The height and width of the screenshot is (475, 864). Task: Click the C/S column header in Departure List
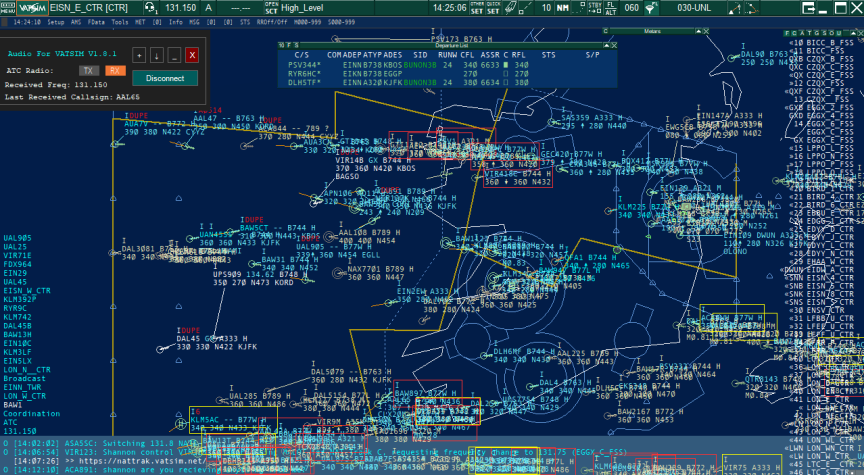301,55
